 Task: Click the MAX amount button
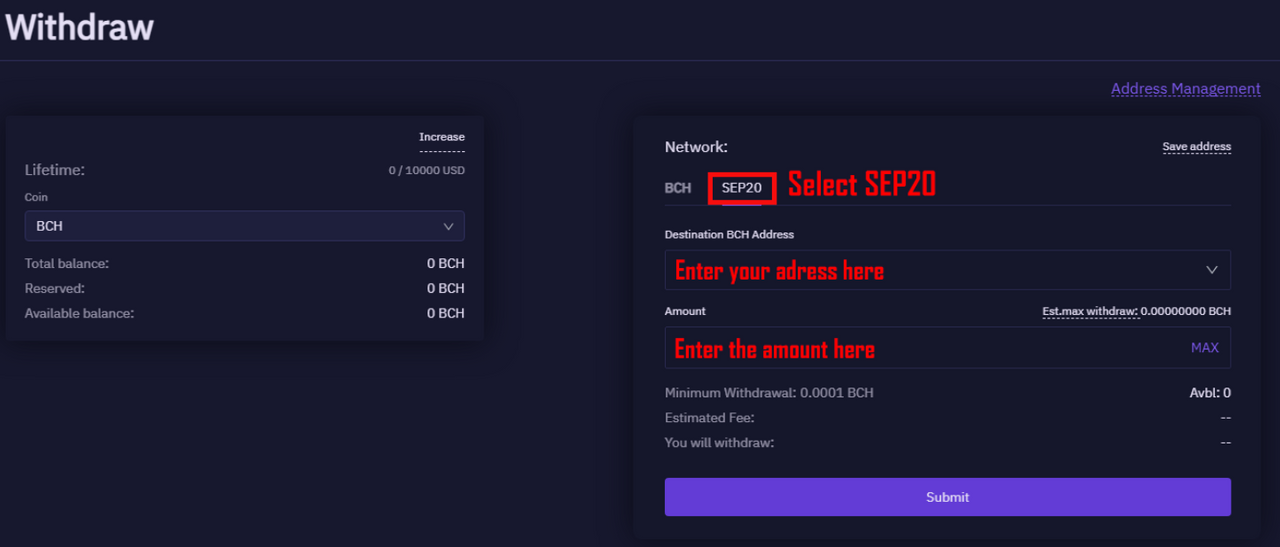[1204, 348]
